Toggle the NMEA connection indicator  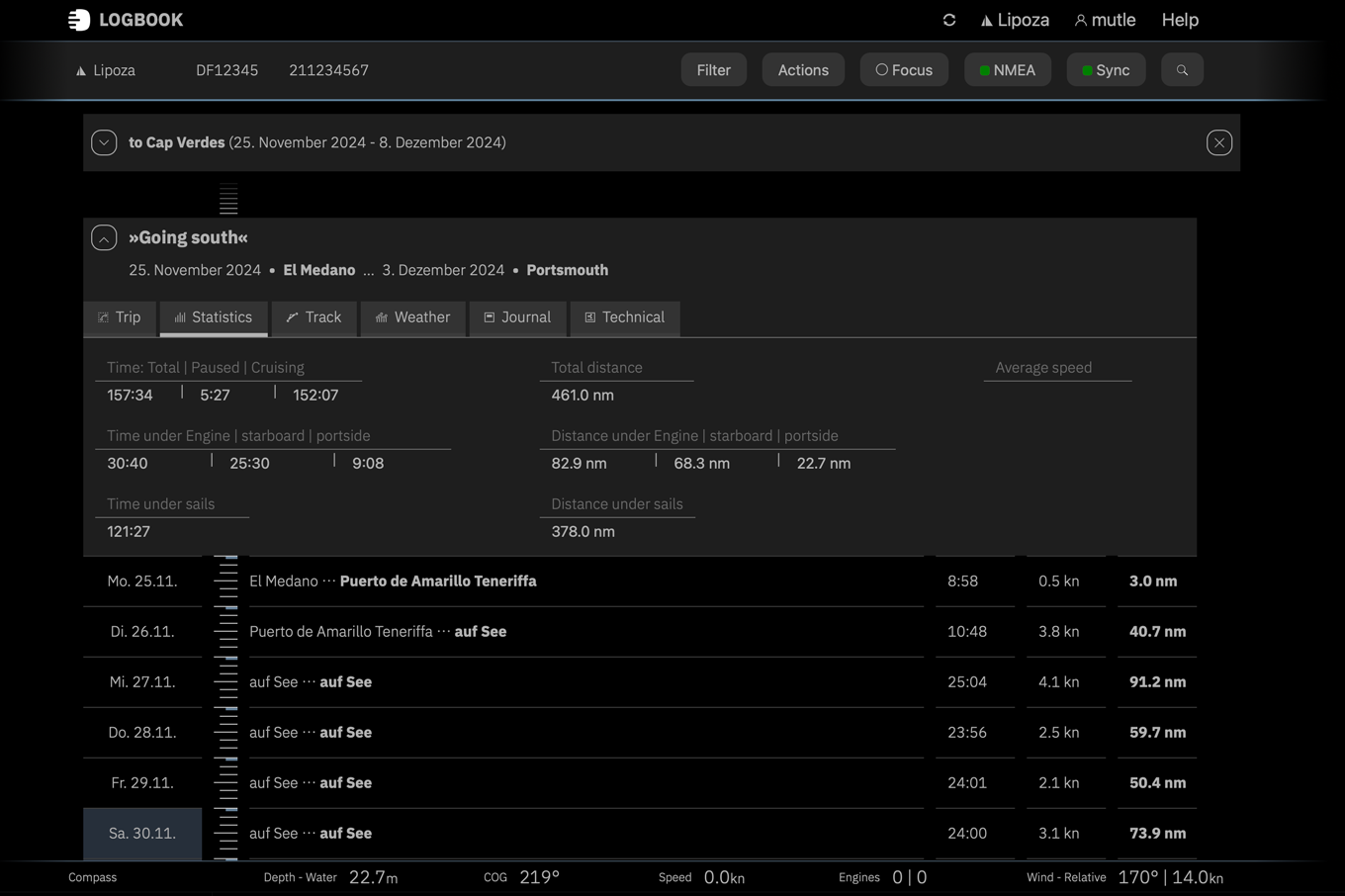click(1007, 70)
